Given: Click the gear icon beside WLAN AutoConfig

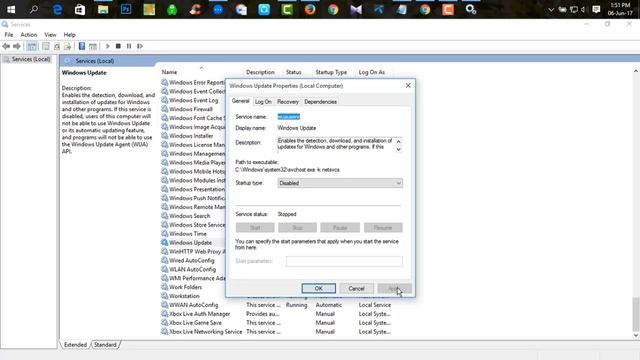Looking at the screenshot, I should click(164, 269).
